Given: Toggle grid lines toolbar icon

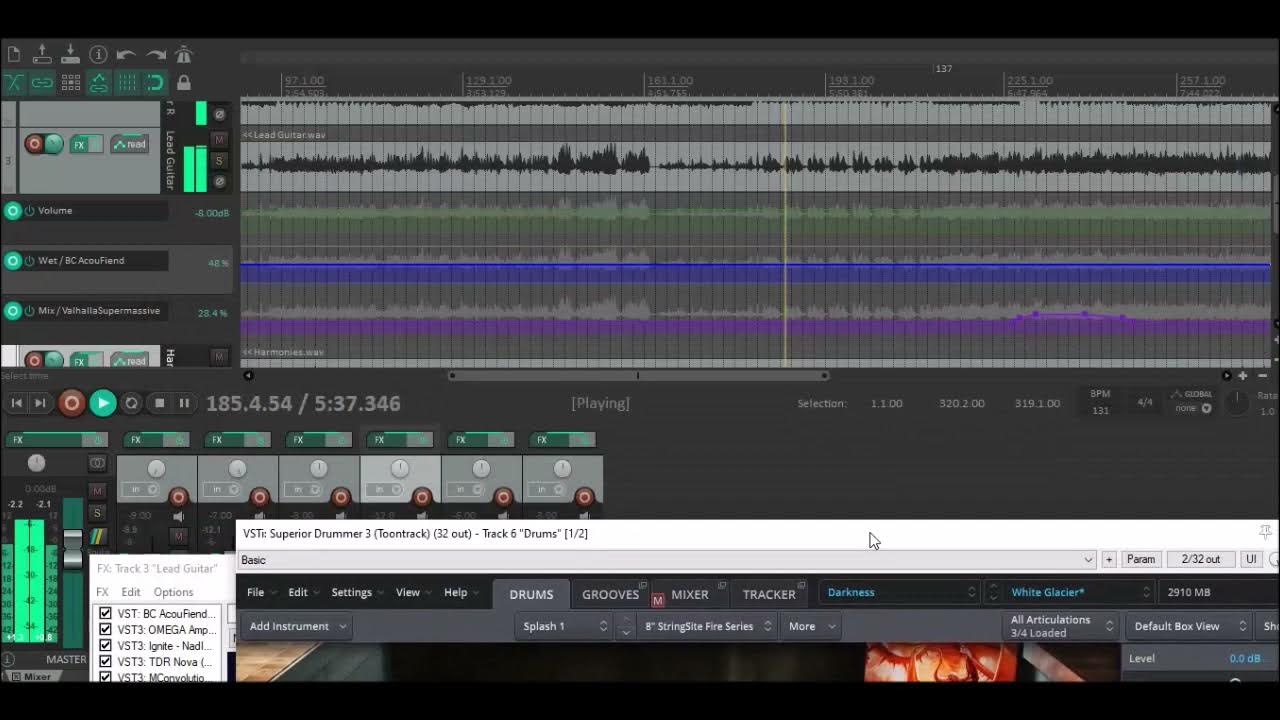Looking at the screenshot, I should pos(126,82).
